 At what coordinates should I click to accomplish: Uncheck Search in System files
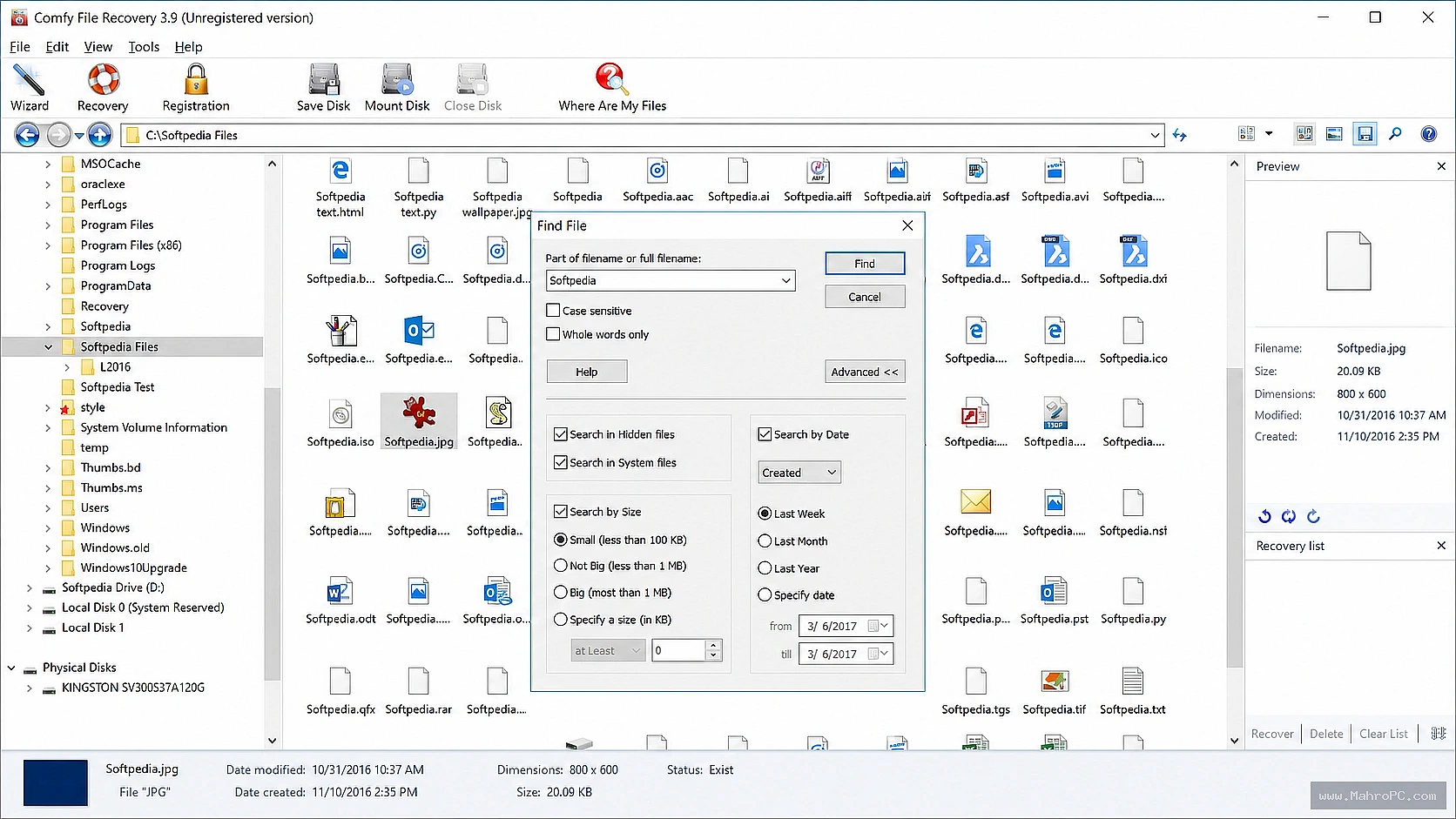(x=561, y=462)
